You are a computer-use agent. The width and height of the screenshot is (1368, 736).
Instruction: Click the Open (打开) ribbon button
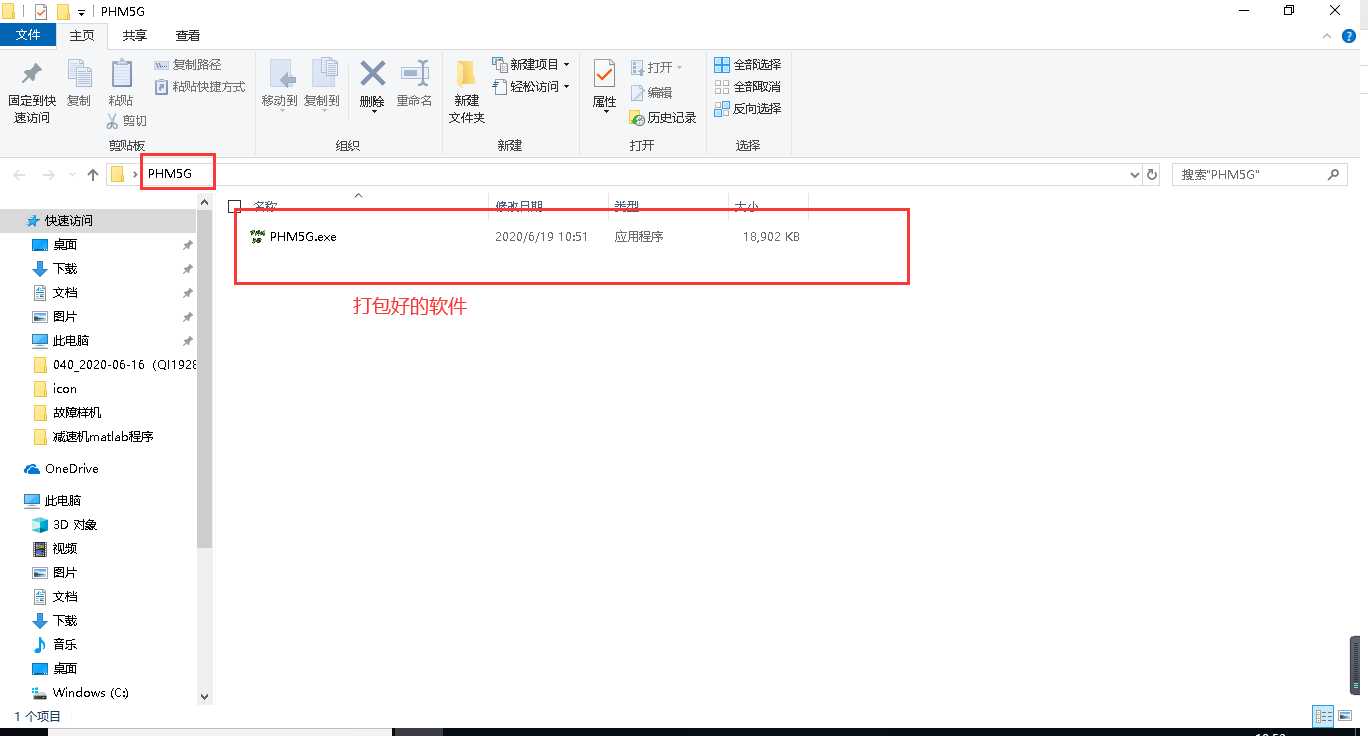[x=656, y=67]
